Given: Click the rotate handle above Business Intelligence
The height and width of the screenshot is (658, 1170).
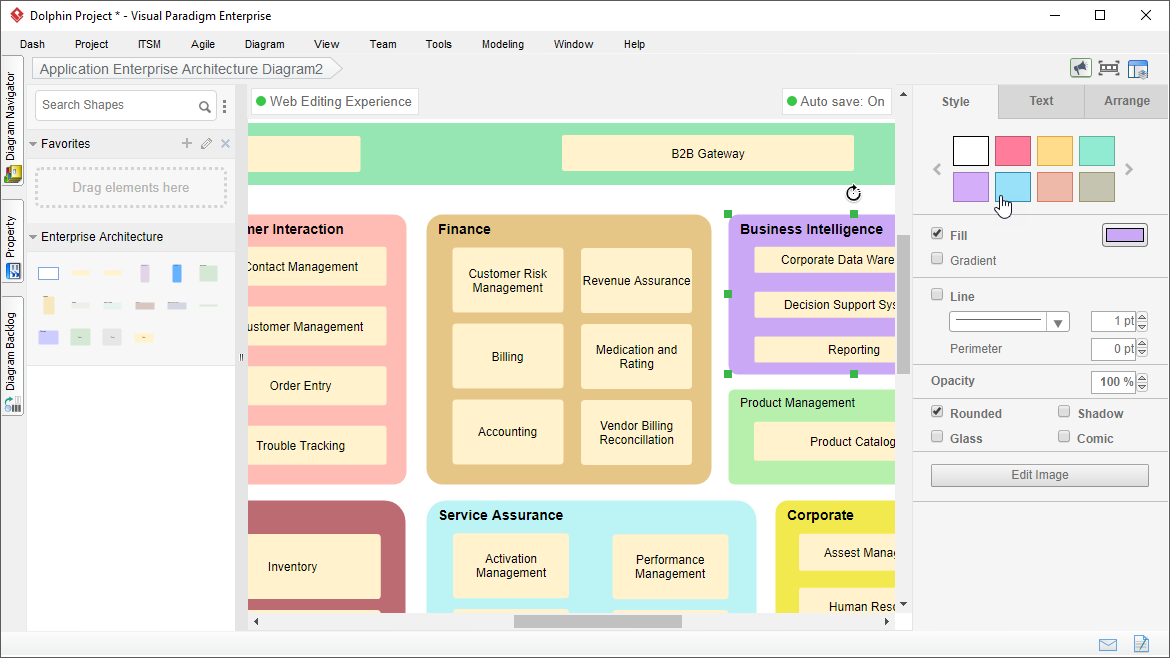Looking at the screenshot, I should pos(854,193).
